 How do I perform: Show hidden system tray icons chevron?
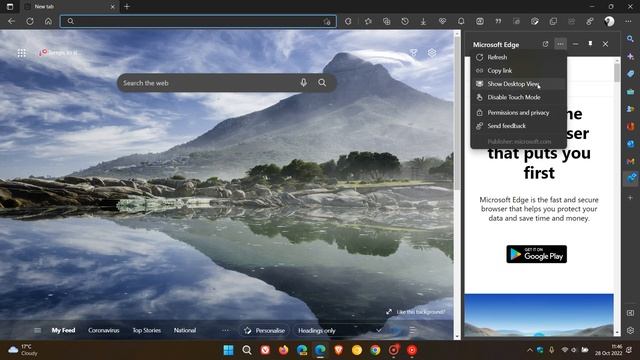point(530,350)
